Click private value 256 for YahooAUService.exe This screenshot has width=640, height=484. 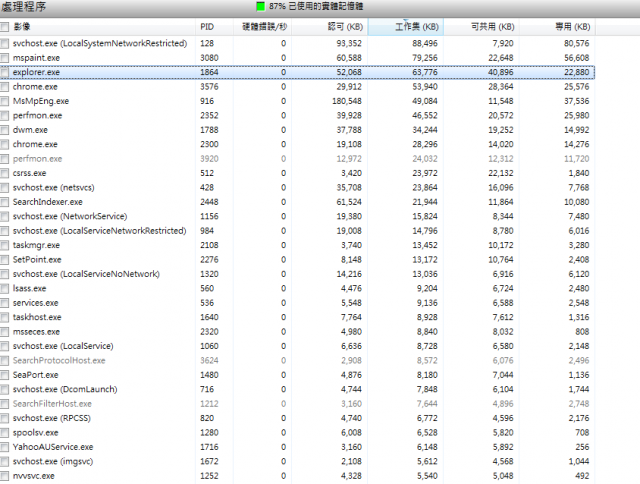point(582,447)
